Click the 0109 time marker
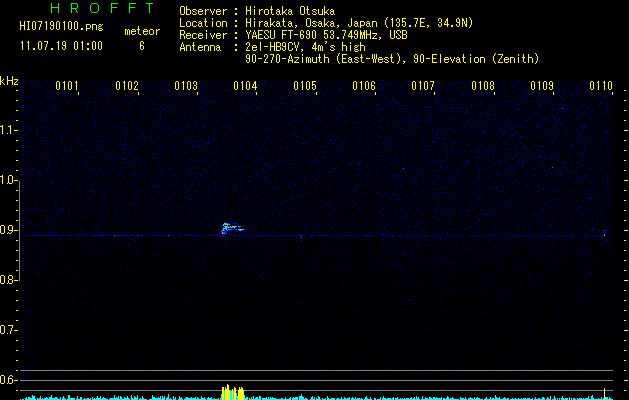This screenshot has width=629, height=400. pos(542,86)
